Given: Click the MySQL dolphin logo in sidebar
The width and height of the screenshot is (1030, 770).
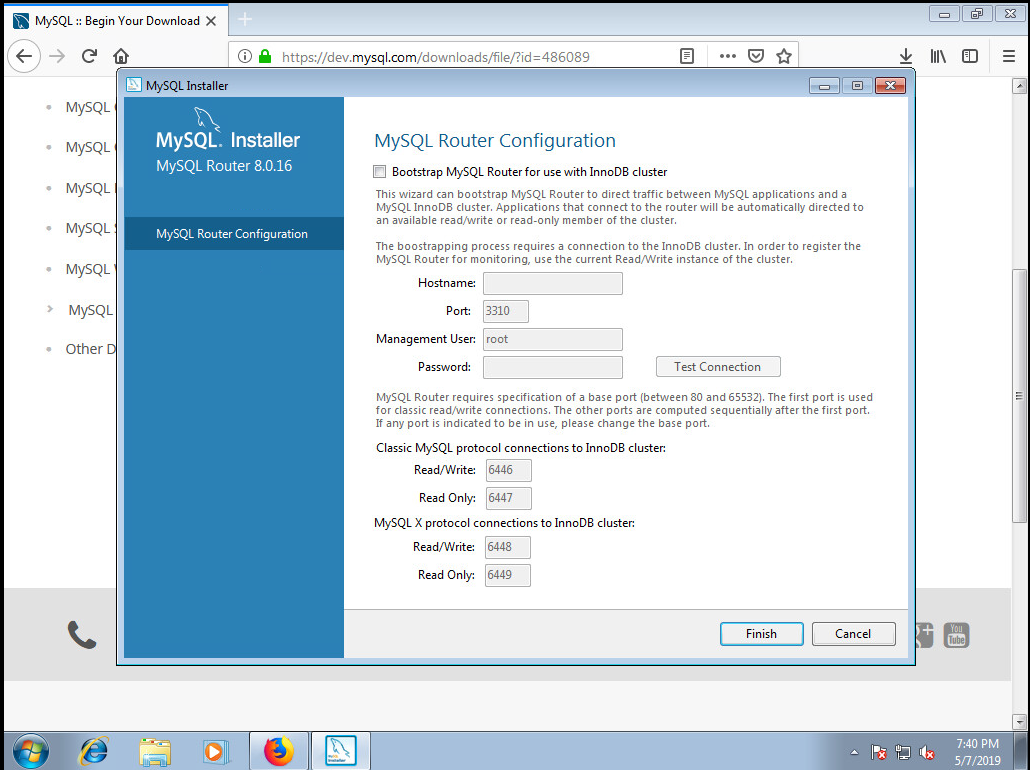Looking at the screenshot, I should [x=206, y=119].
